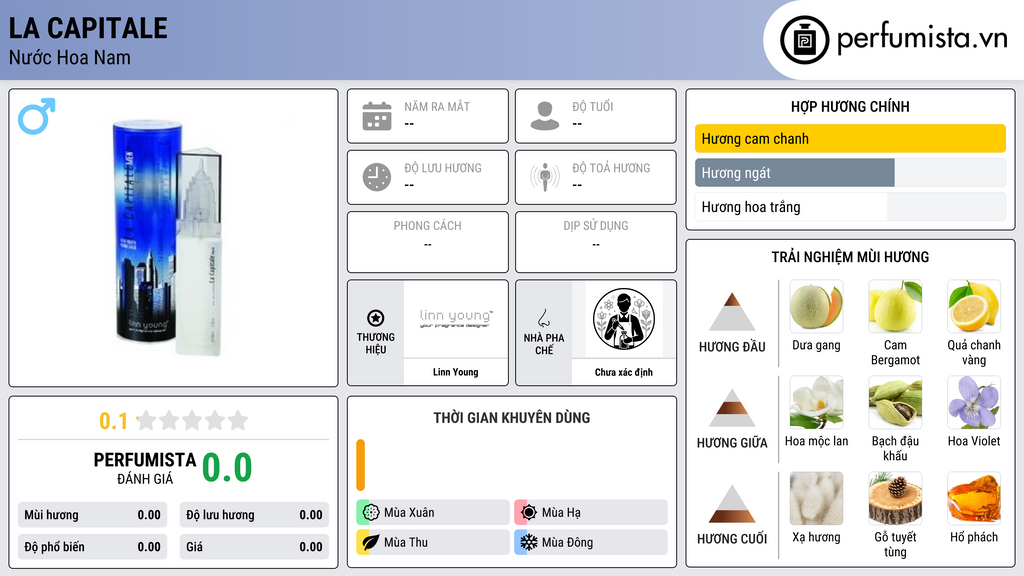Screen dimensions: 1024x576
Task: Click the Dịp sử dụng info box
Action: pos(596,242)
